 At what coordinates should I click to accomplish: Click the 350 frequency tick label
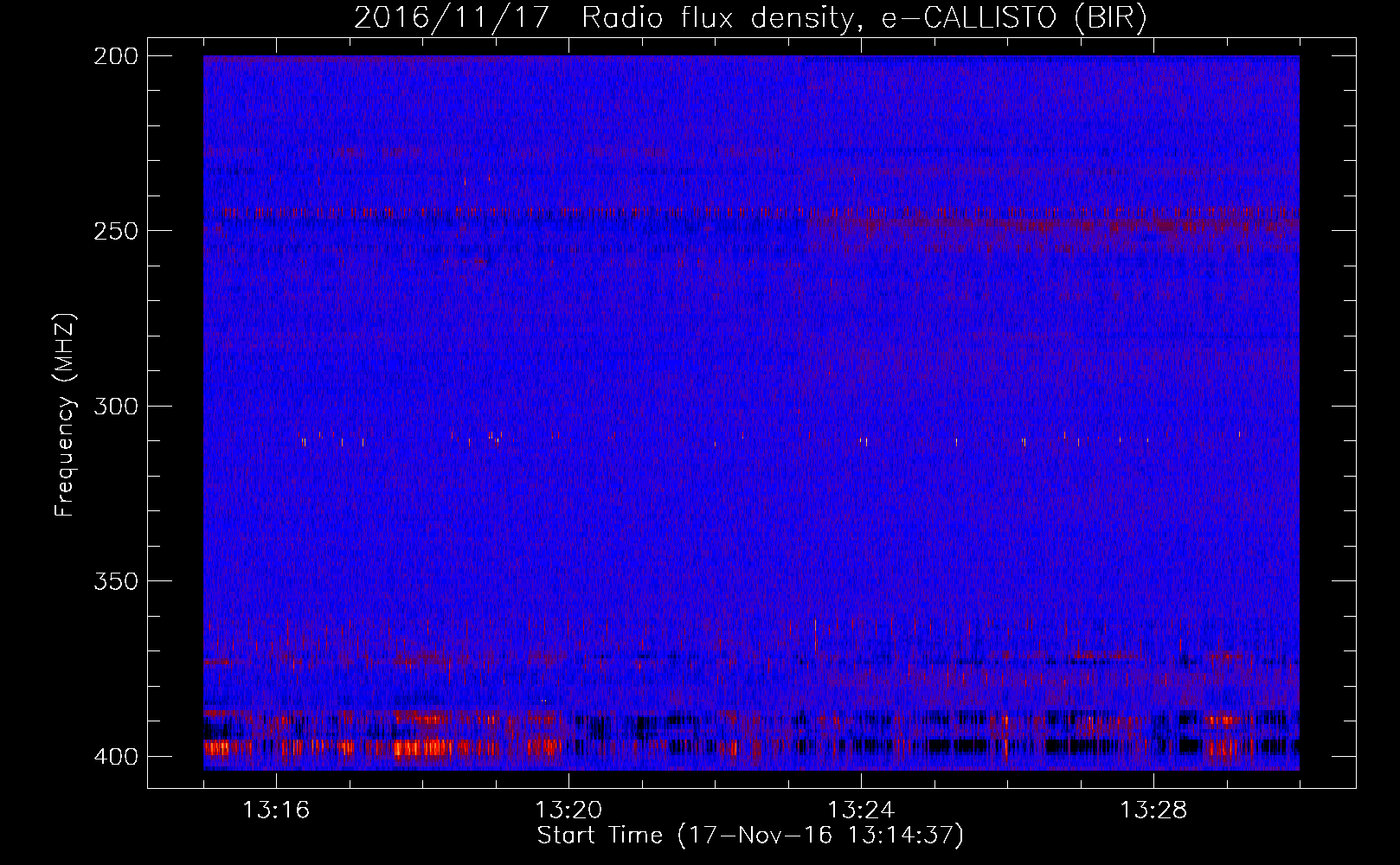pyautogui.click(x=115, y=581)
